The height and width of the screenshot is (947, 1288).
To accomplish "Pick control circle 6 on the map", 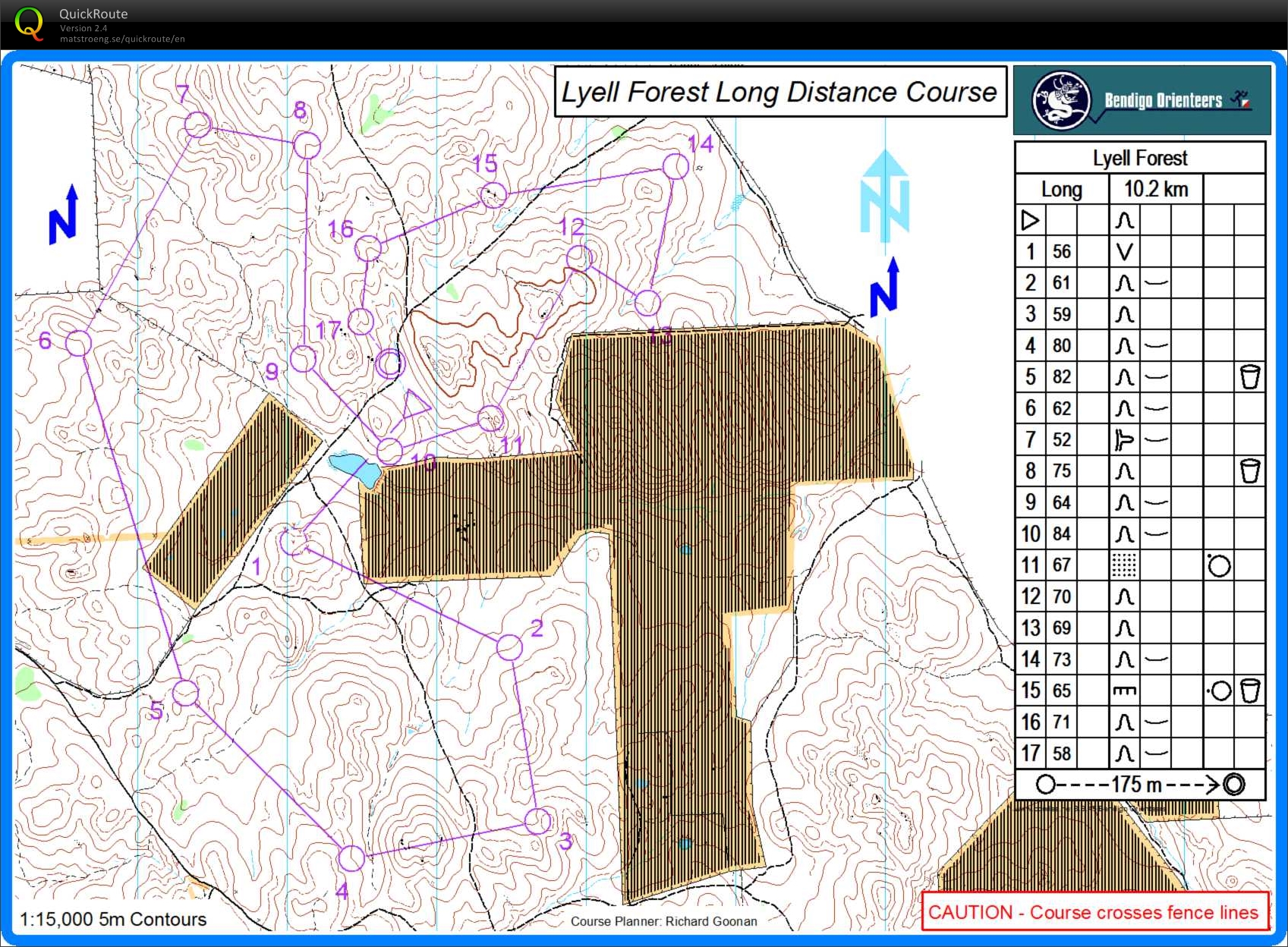I will click(78, 343).
